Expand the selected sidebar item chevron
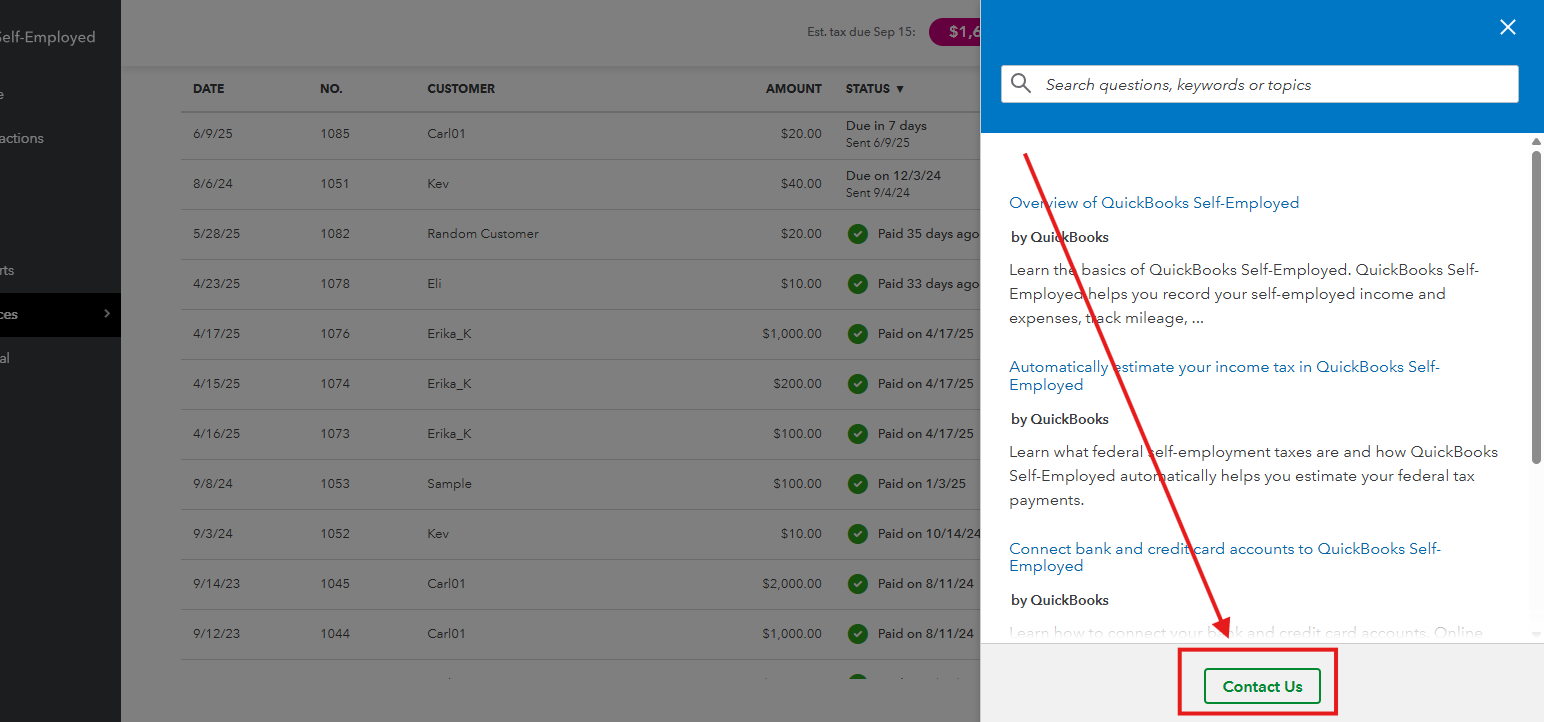 [x=107, y=314]
